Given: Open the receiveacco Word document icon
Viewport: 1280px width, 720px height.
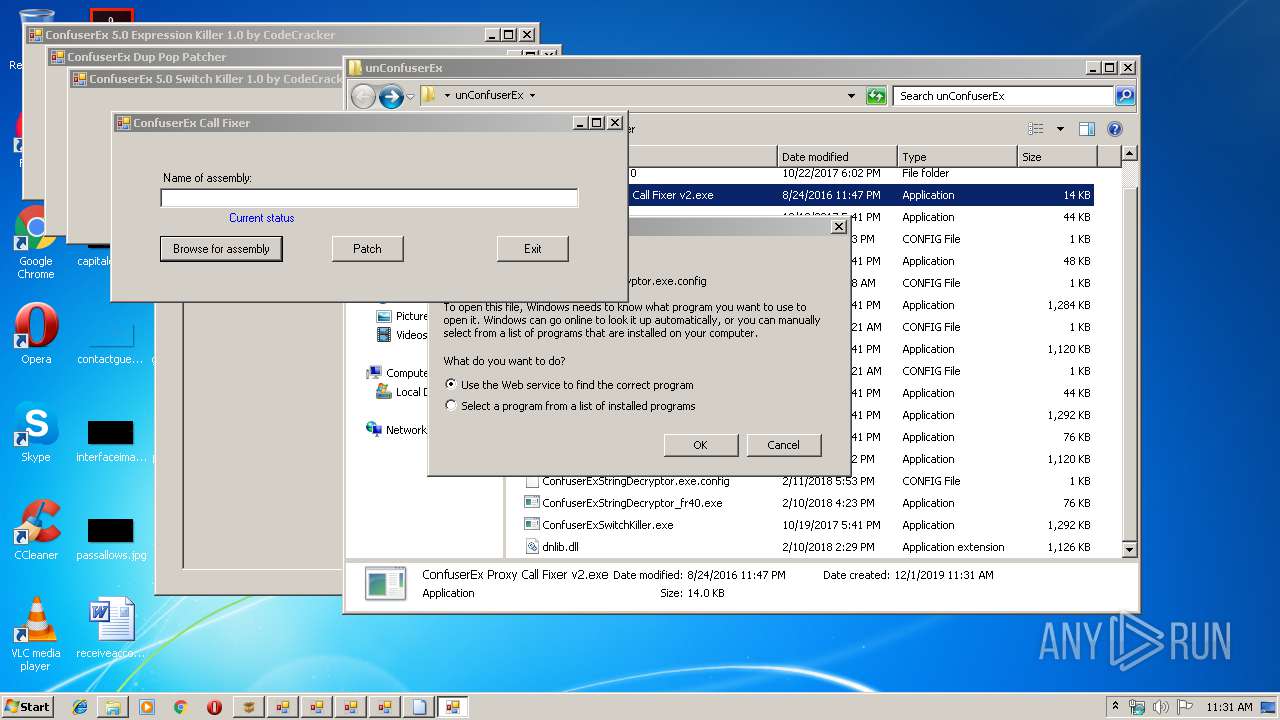Looking at the screenshot, I should coord(111,628).
